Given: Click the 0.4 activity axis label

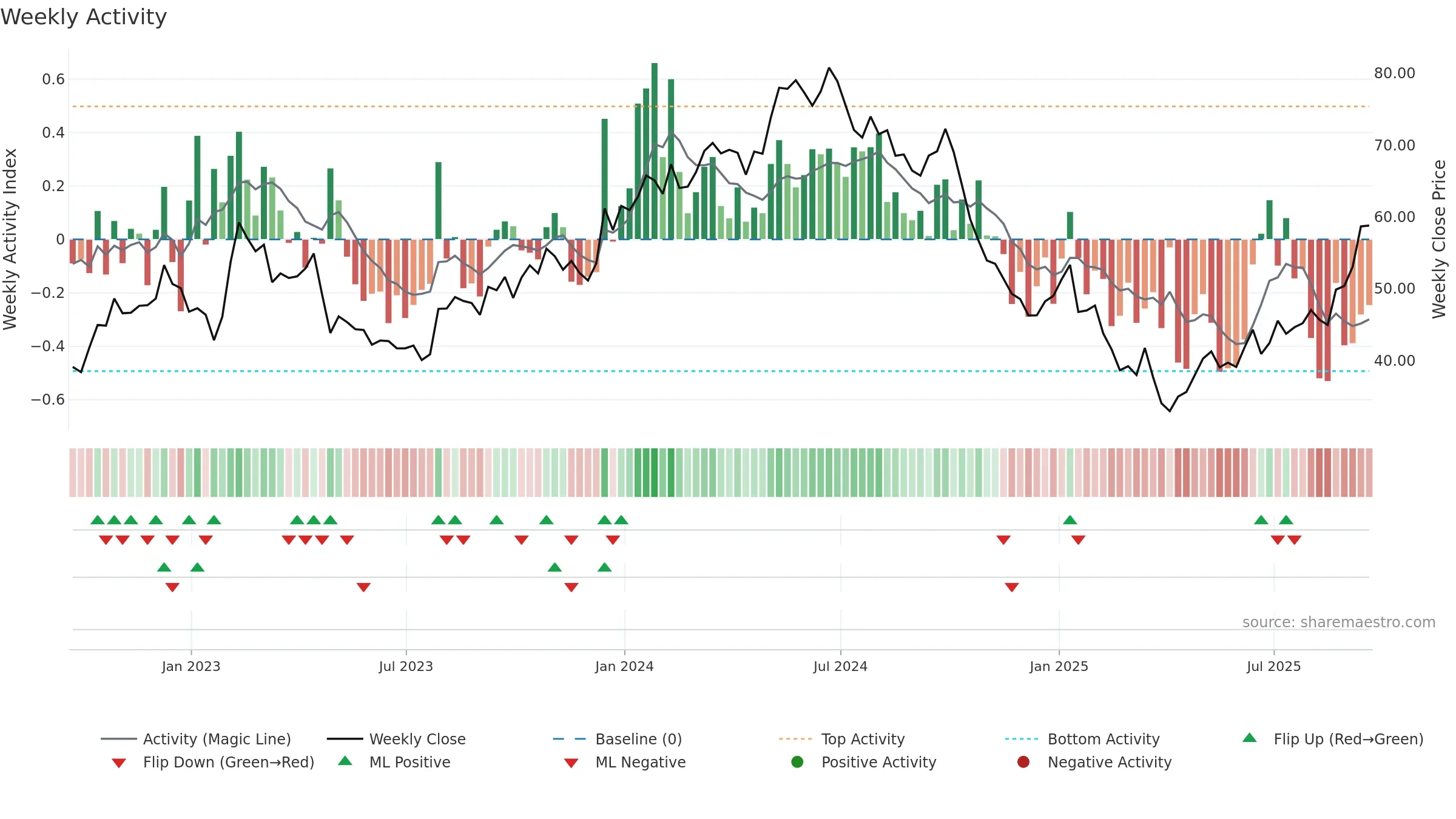Looking at the screenshot, I should click(53, 133).
